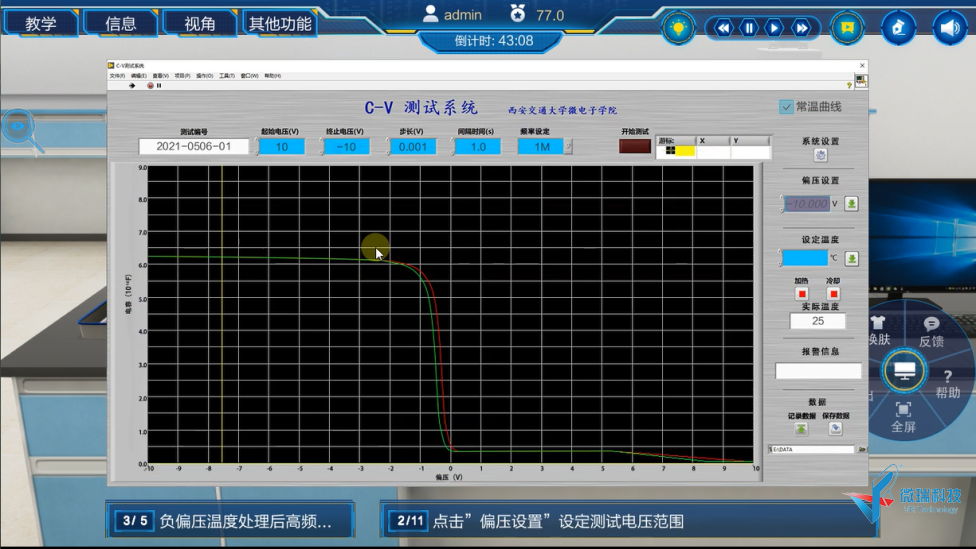Click the VI connector pane icon
Image resolution: width=976 pixels, height=549 pixels.
tap(860, 81)
